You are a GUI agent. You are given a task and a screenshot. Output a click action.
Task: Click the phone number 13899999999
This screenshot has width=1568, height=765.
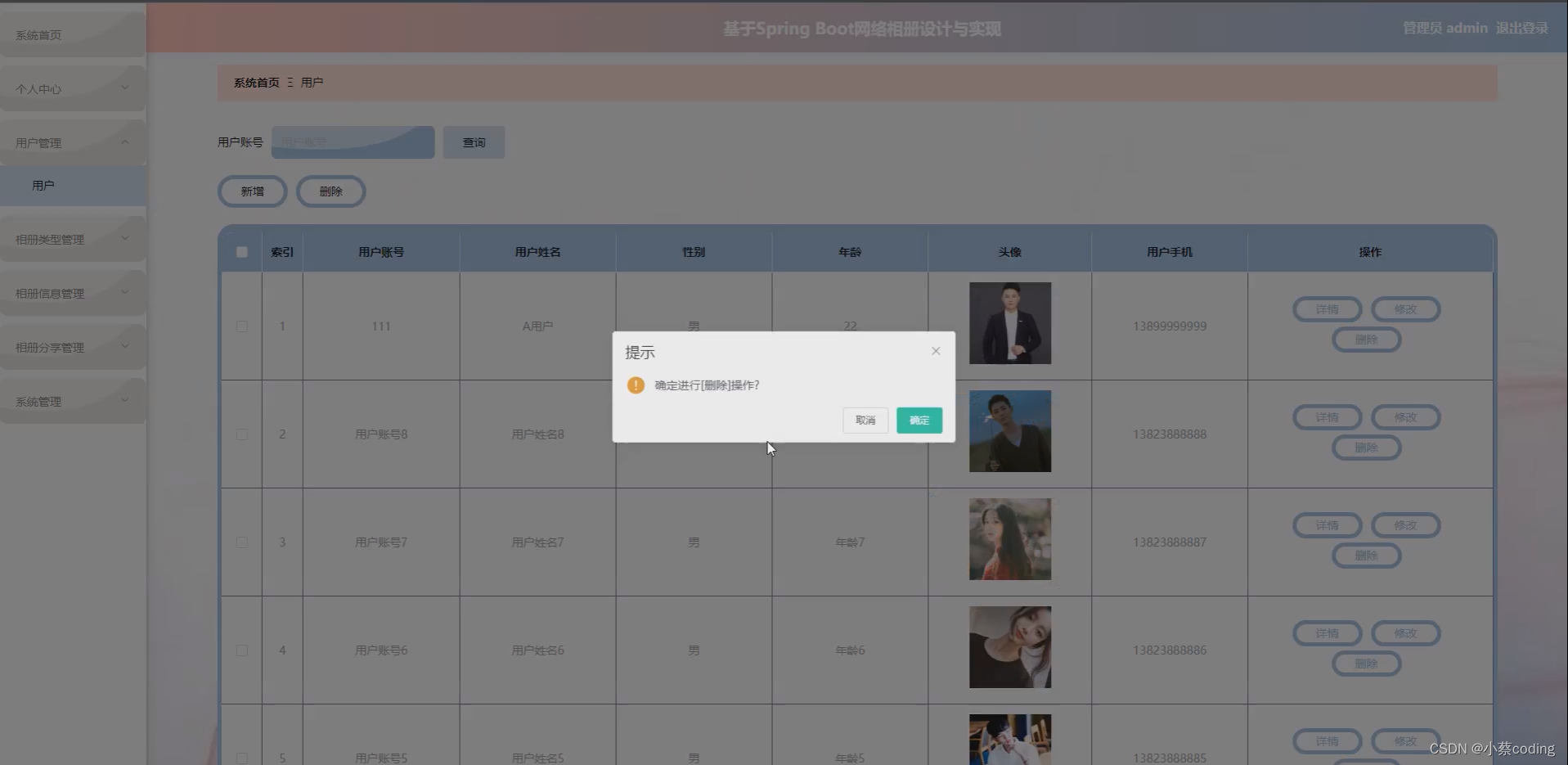(x=1170, y=326)
